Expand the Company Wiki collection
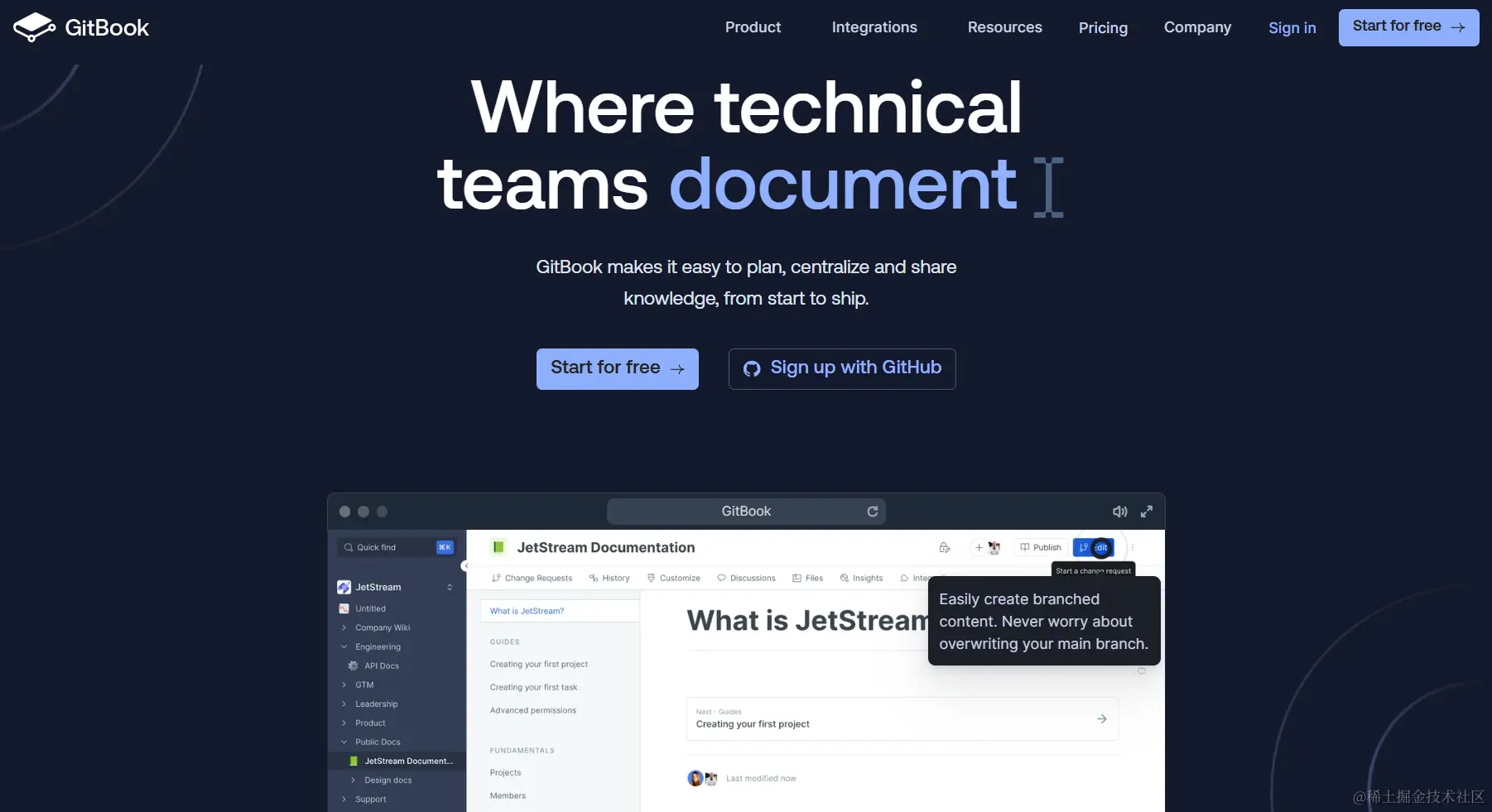 (344, 627)
